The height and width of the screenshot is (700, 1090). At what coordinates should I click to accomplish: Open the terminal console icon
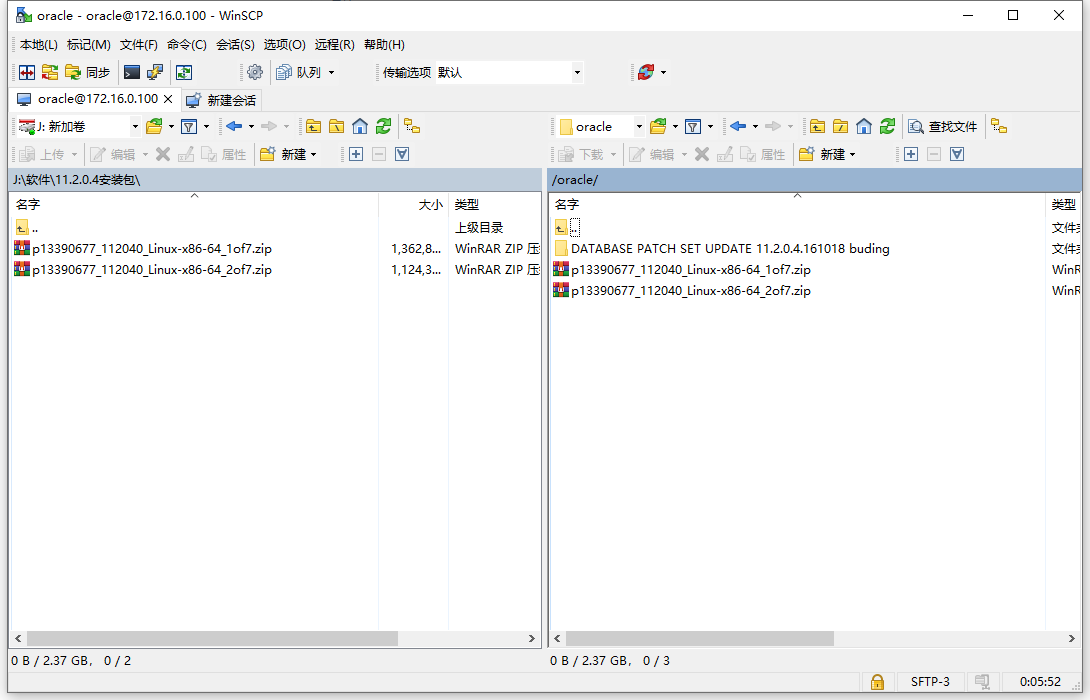coord(131,72)
